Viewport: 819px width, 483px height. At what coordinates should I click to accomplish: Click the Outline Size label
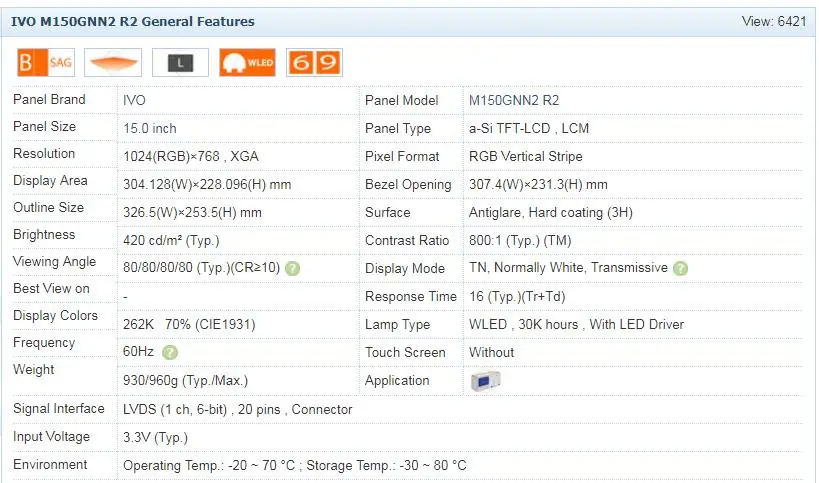pyautogui.click(x=49, y=208)
